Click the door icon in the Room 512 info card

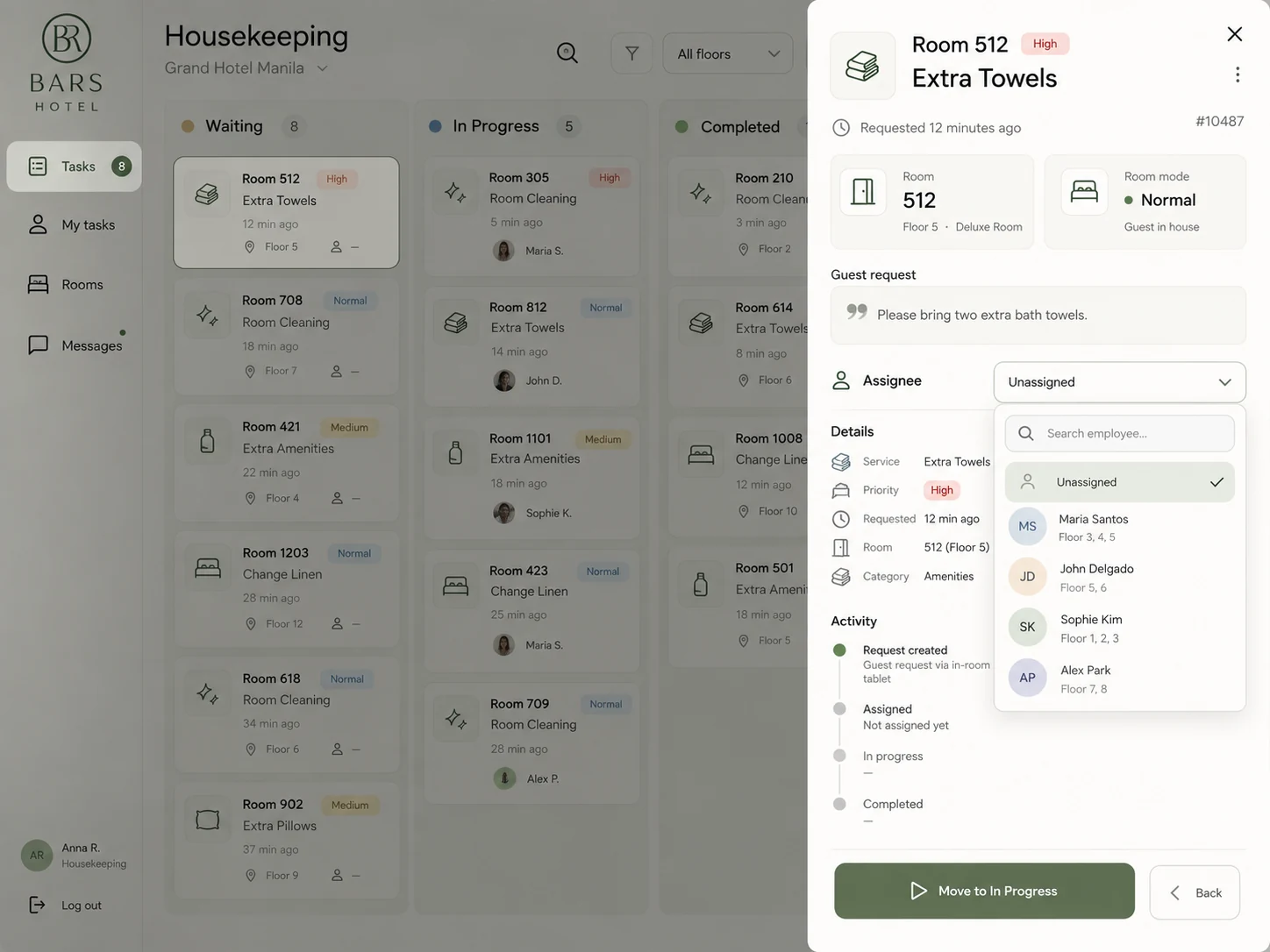[863, 191]
